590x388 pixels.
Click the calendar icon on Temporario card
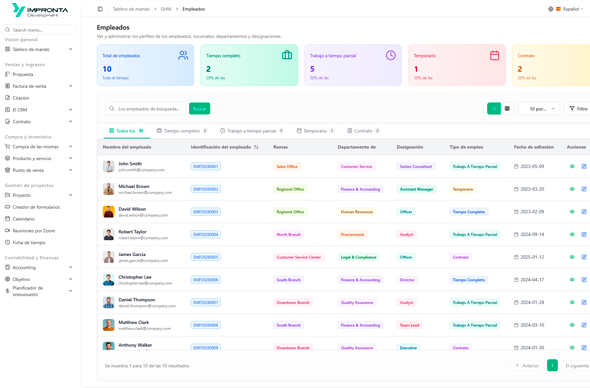pyautogui.click(x=494, y=55)
